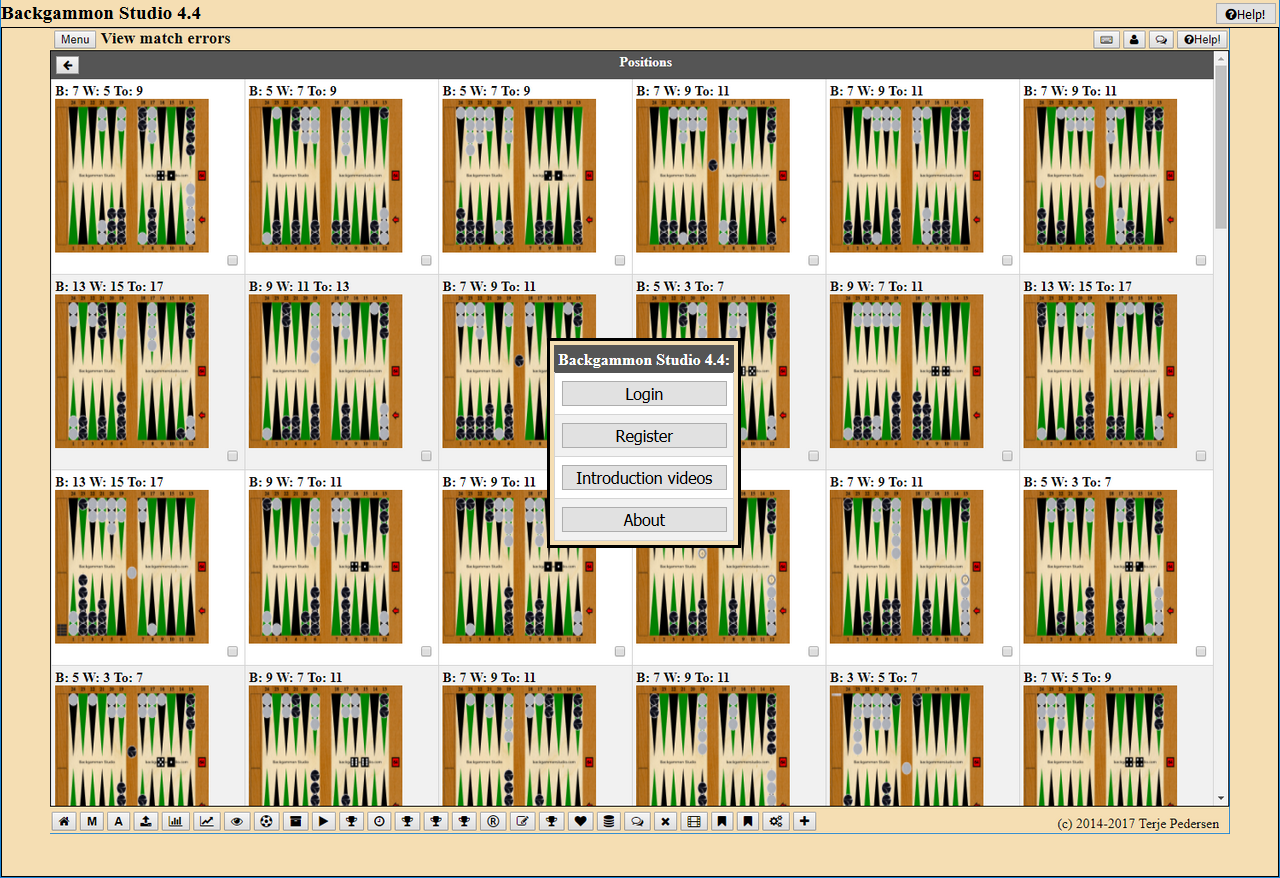Screen dimensions: 1280x878
Task: Open the third-row second board thumbnail B:9 W:7
Action: click(326, 566)
